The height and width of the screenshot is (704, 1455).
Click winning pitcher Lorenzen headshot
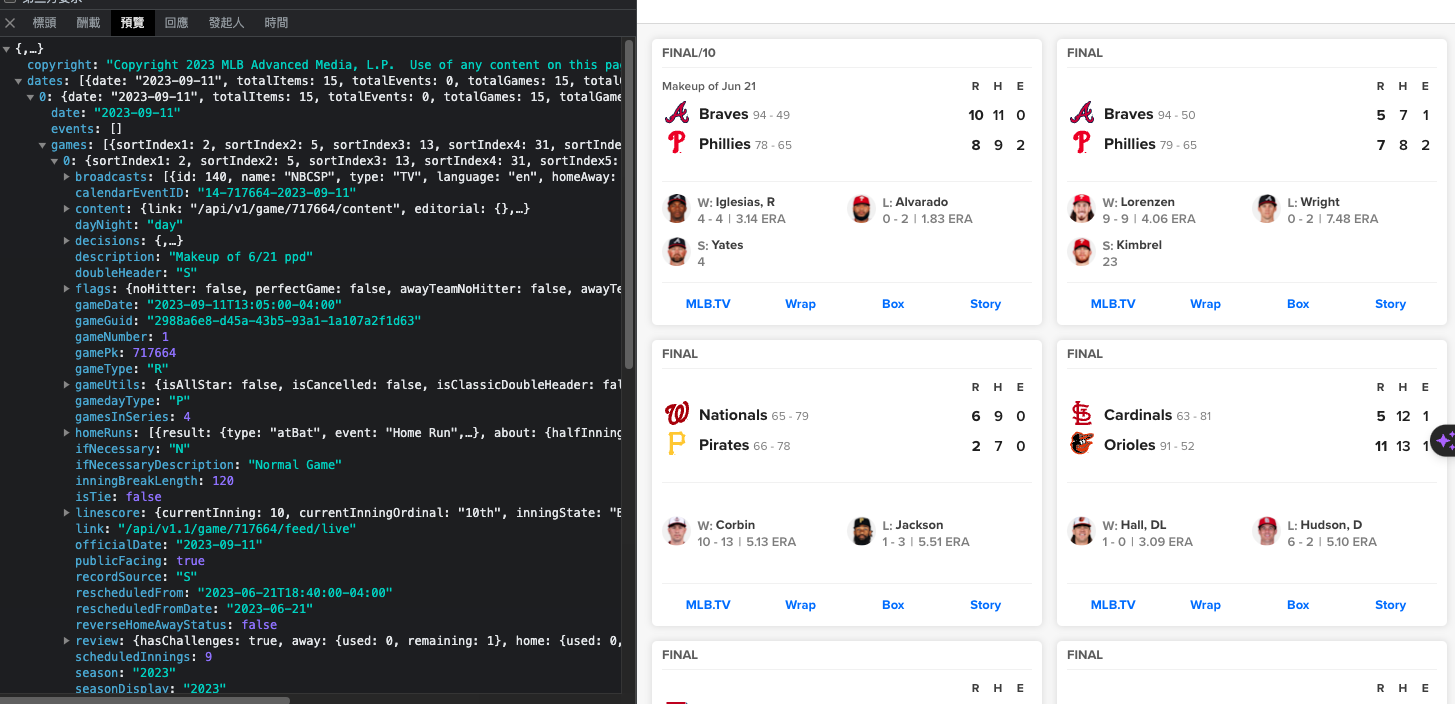point(1082,208)
